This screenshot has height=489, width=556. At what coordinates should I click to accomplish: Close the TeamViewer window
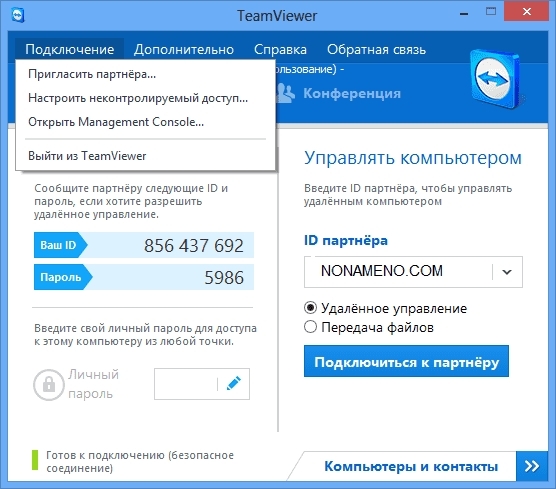click(527, 11)
